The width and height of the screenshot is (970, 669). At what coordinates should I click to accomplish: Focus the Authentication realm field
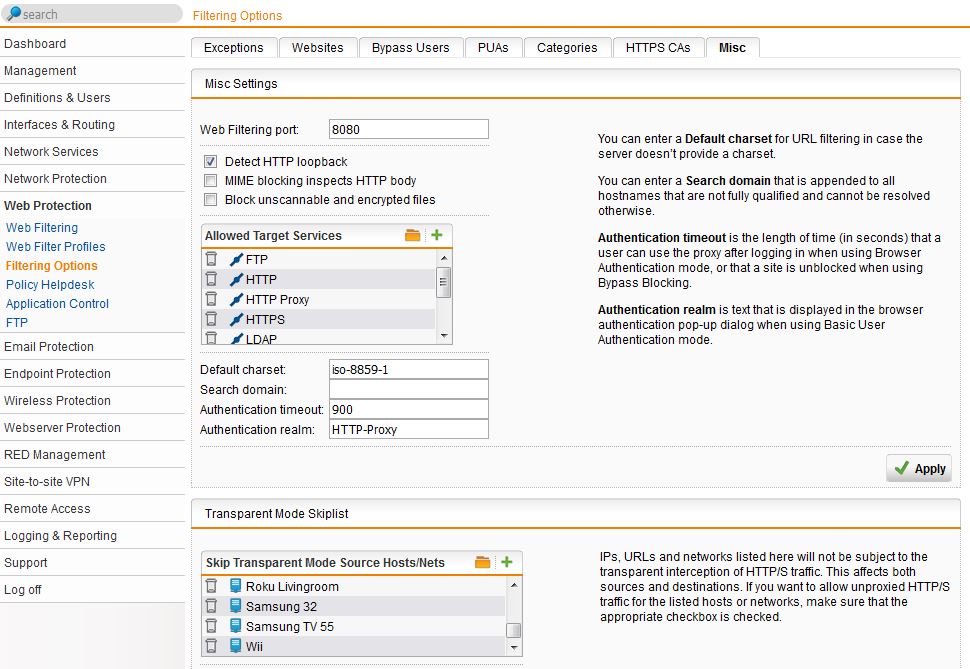[409, 429]
